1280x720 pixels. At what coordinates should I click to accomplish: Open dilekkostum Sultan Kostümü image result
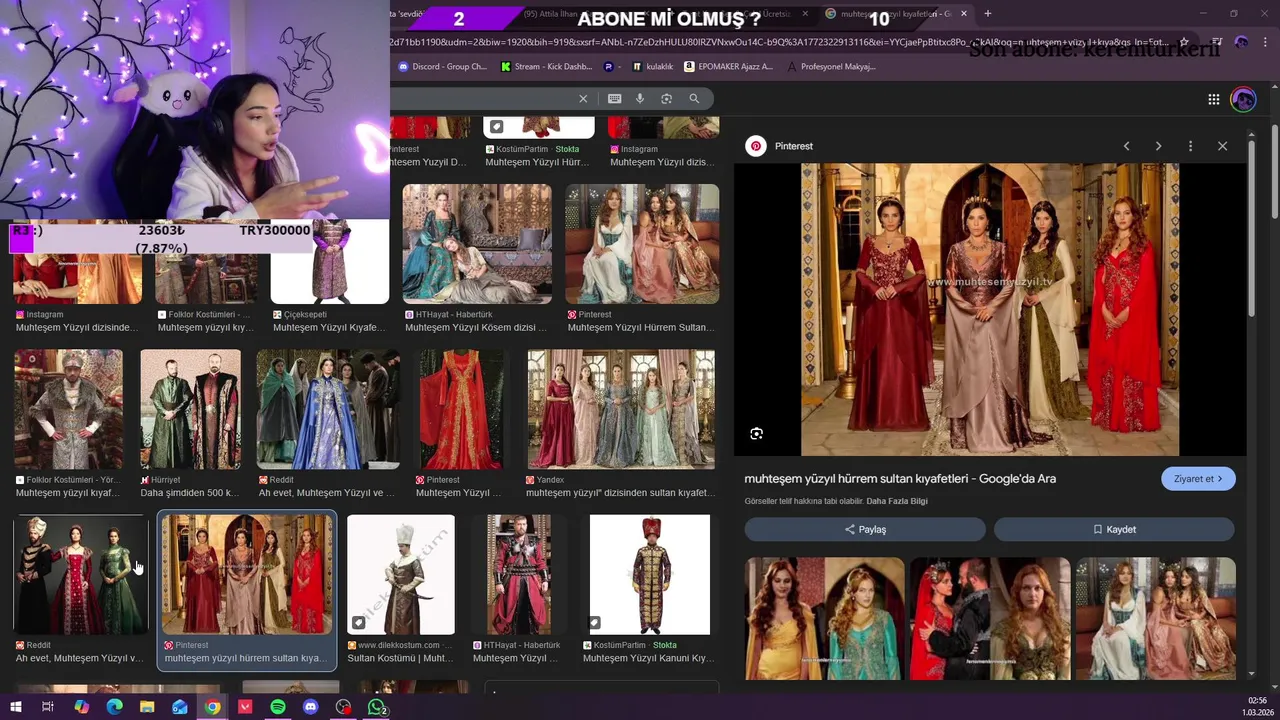tap(400, 575)
